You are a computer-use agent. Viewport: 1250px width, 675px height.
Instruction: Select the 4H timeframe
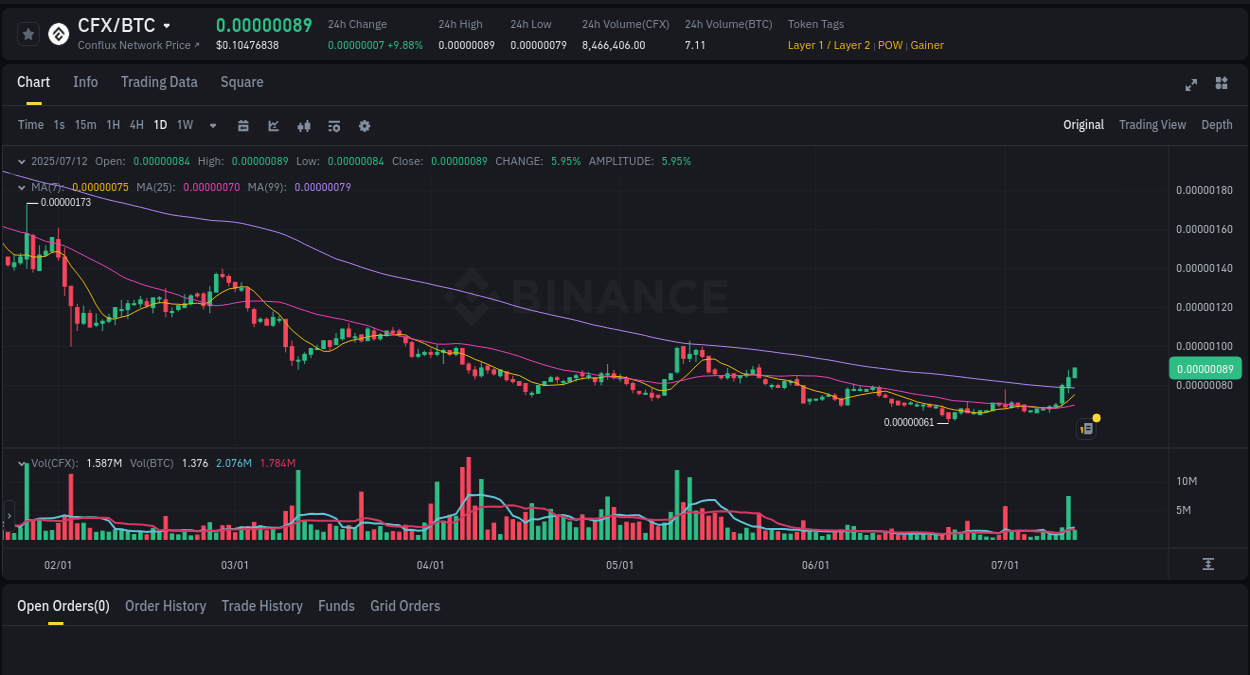coord(136,125)
